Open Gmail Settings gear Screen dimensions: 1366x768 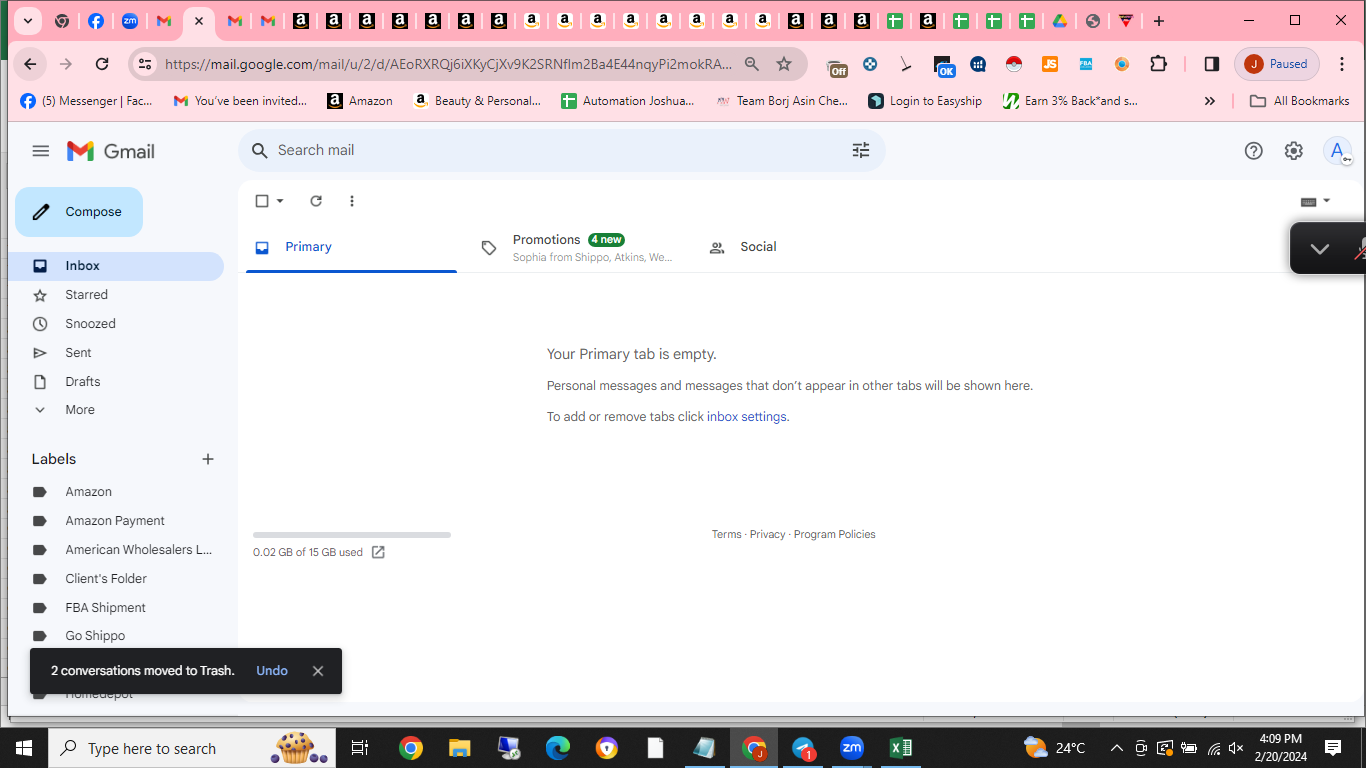(x=1294, y=151)
